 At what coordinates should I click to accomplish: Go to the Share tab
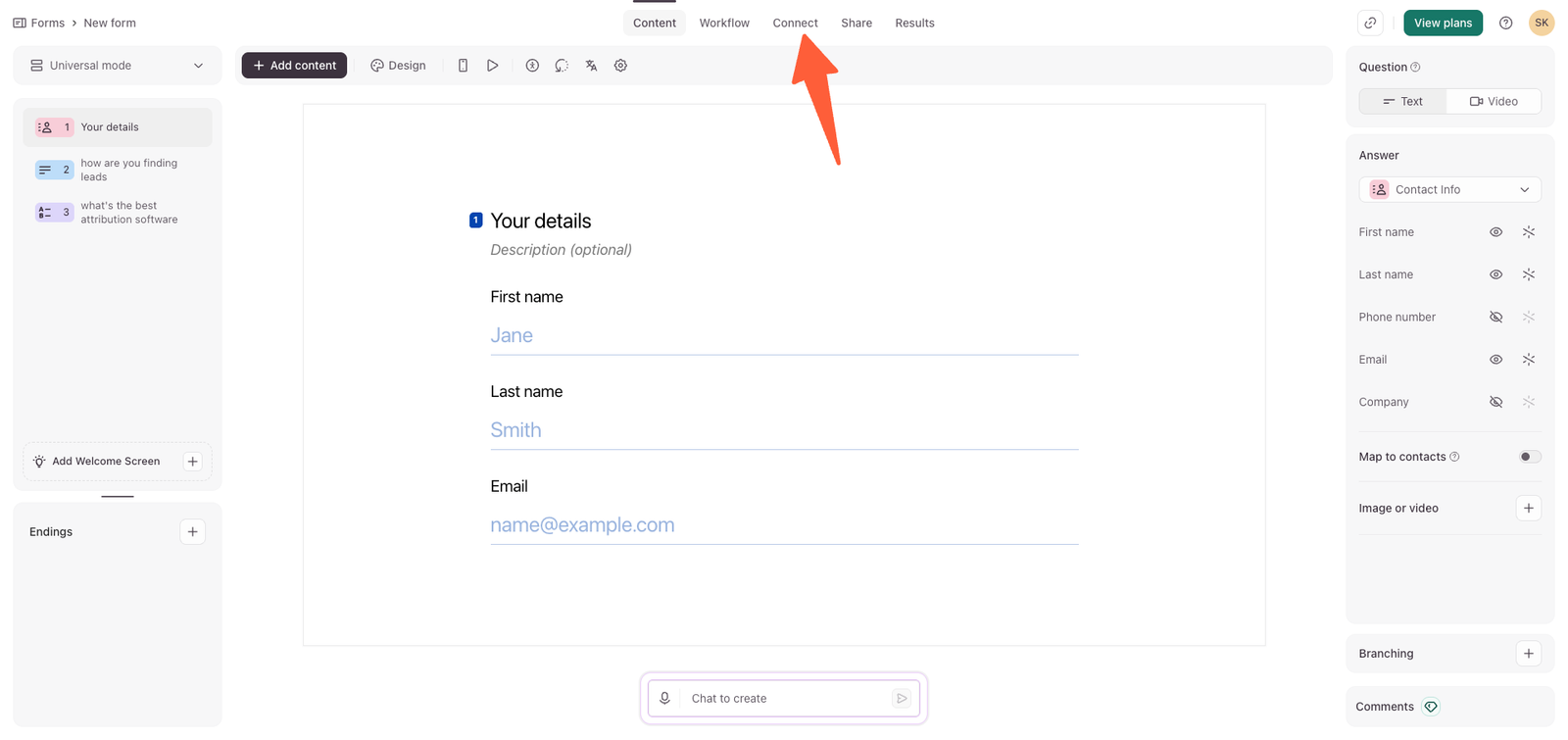(x=857, y=23)
